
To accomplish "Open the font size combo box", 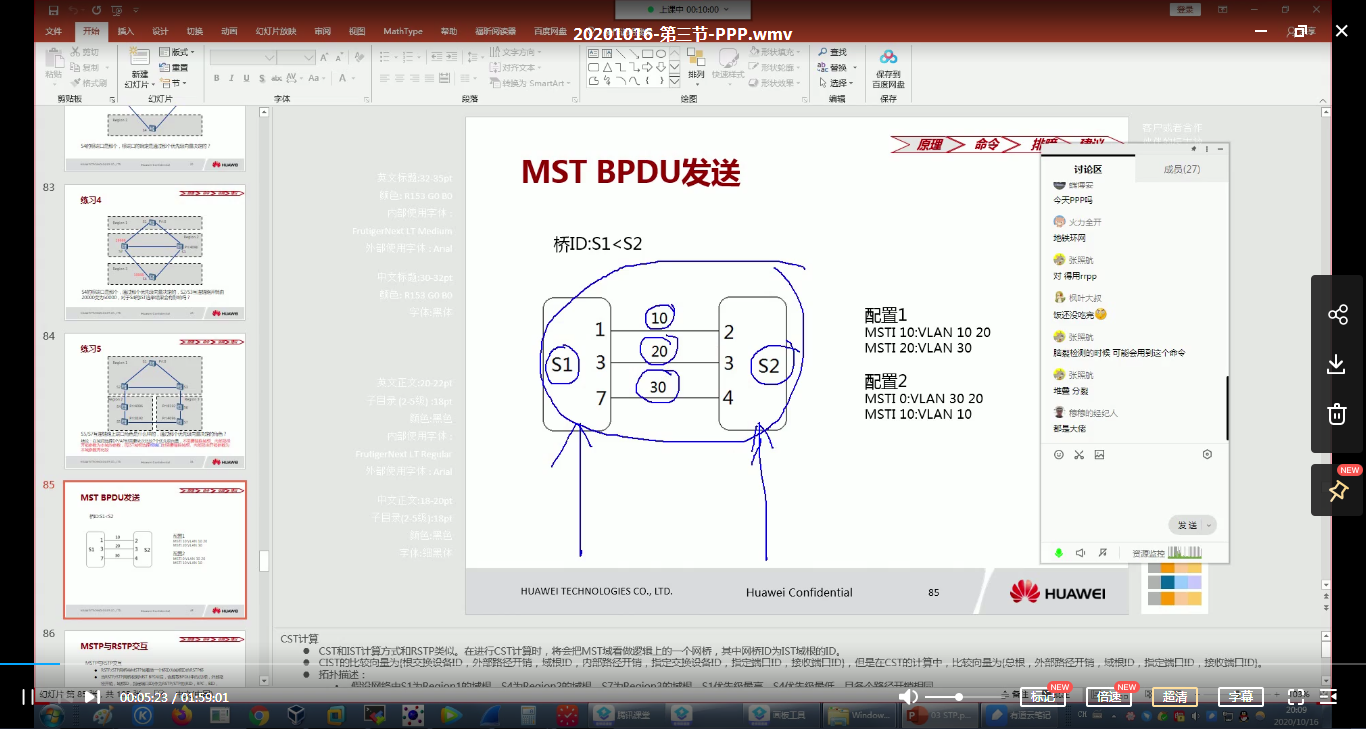I will tap(296, 58).
